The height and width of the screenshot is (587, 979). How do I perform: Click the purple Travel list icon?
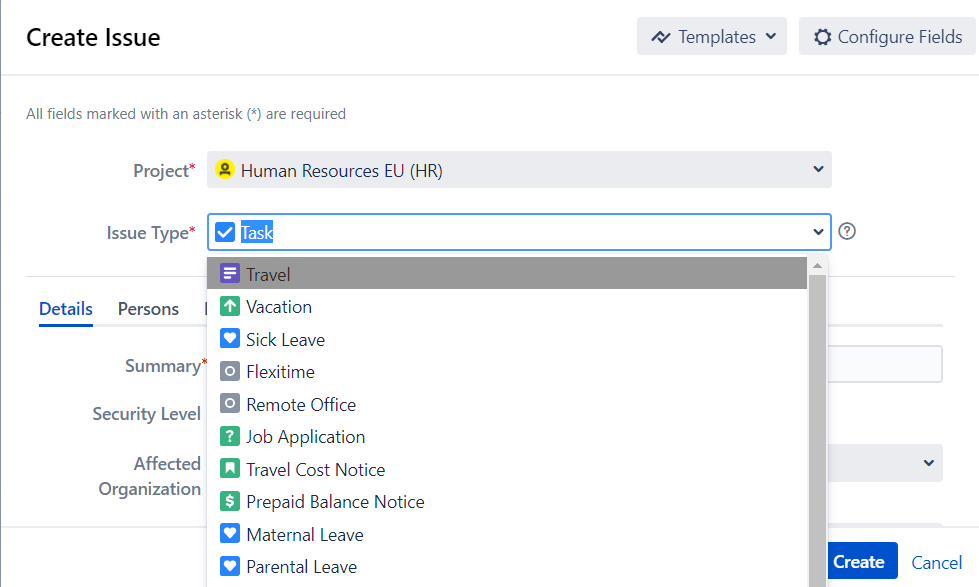[230, 274]
